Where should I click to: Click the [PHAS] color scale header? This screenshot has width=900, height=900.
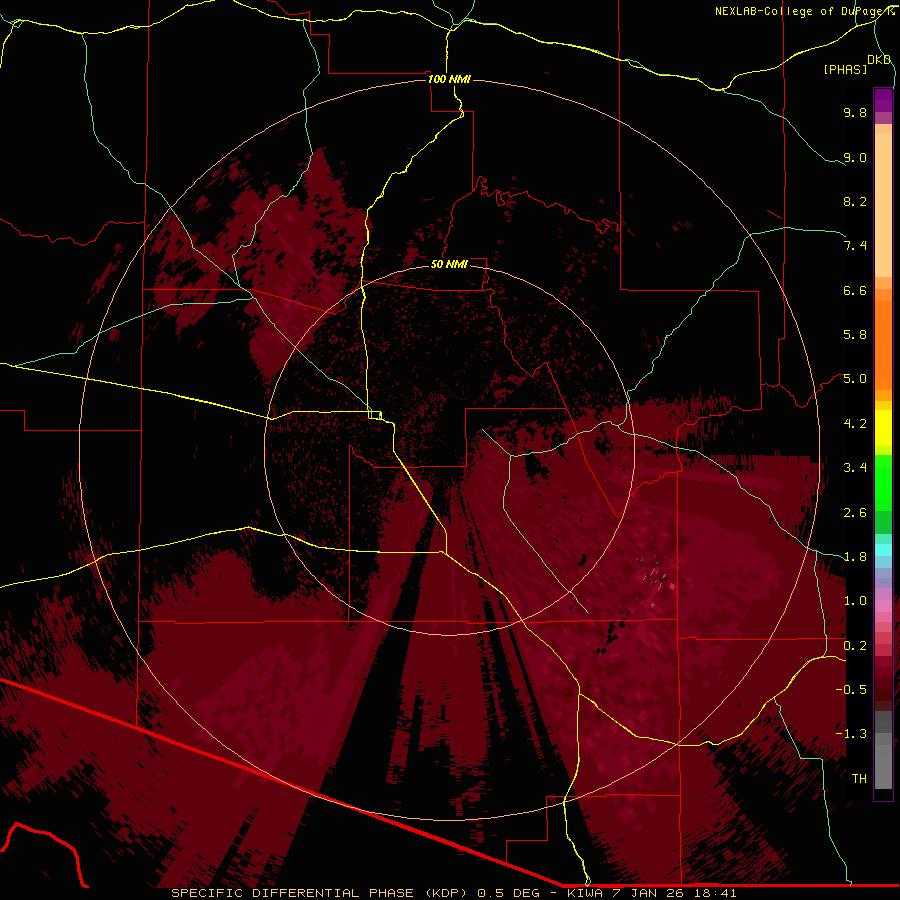point(845,70)
